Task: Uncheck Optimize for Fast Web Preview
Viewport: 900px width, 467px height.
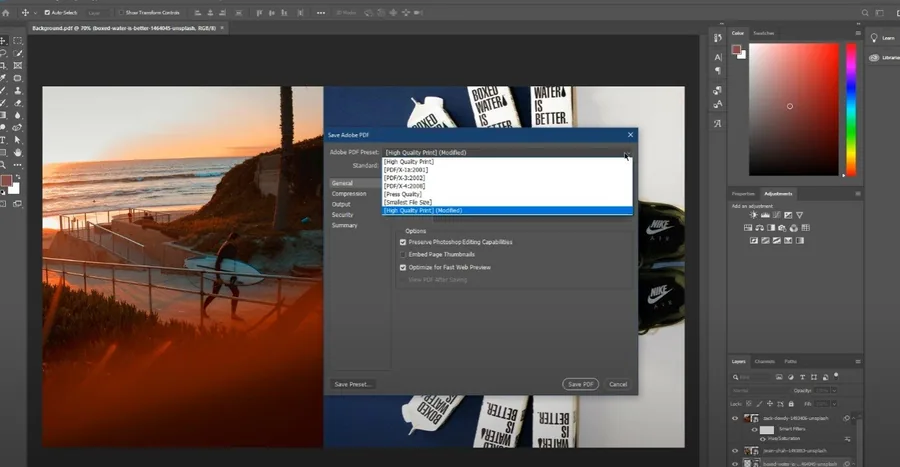Action: coord(403,267)
